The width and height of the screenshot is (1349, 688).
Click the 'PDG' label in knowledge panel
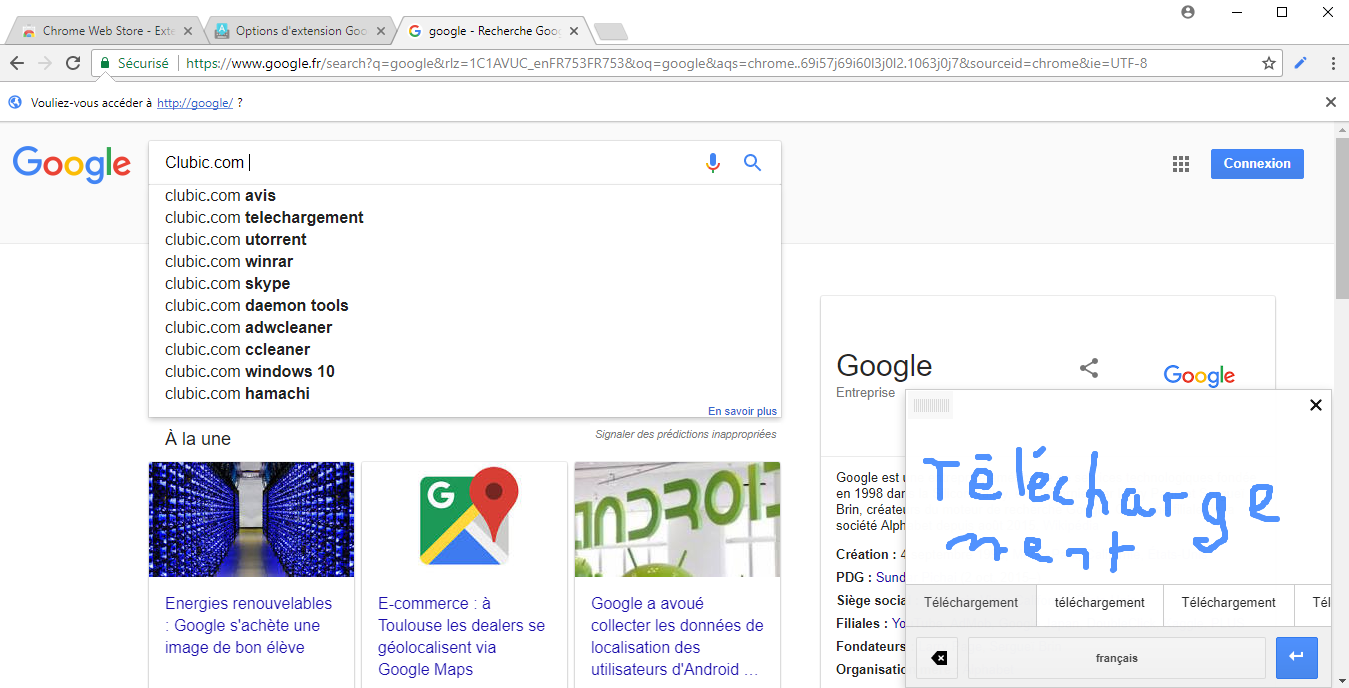[853, 577]
